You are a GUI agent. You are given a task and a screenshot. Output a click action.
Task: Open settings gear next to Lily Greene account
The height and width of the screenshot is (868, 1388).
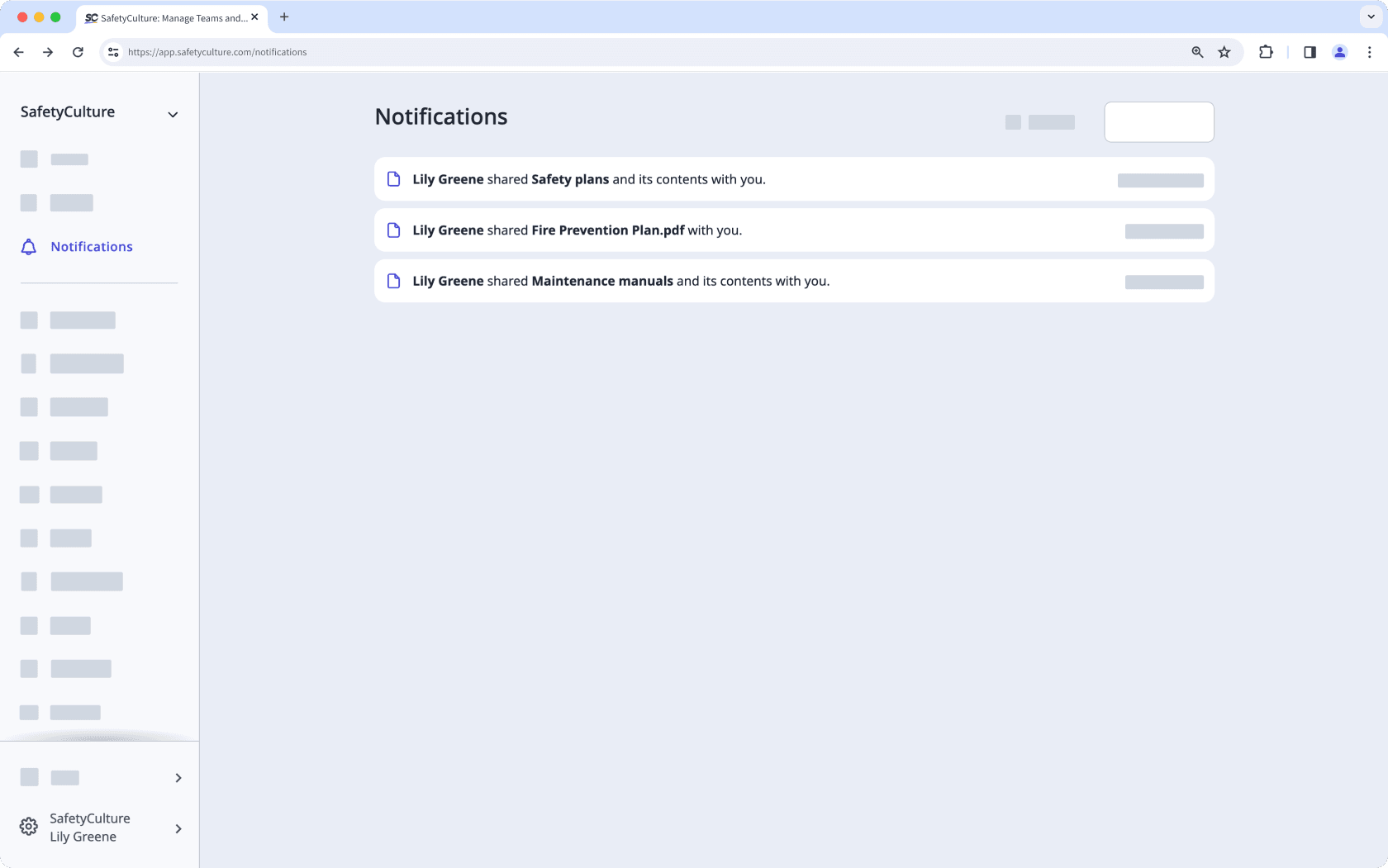pyautogui.click(x=28, y=827)
